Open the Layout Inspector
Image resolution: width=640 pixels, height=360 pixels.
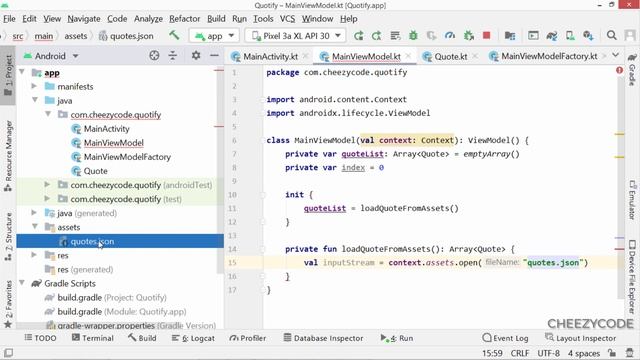click(580, 338)
